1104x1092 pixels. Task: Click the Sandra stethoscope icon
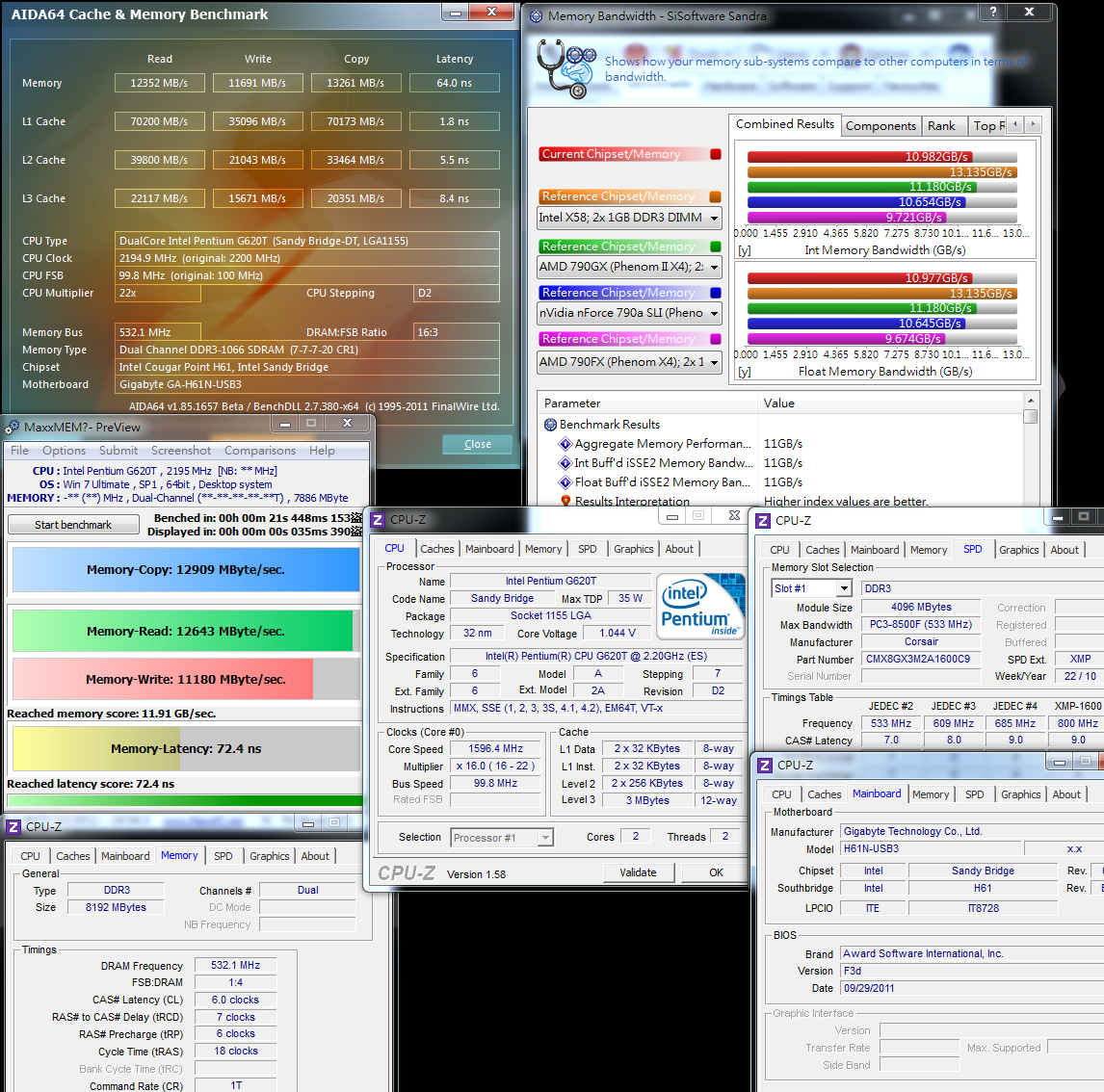point(565,69)
